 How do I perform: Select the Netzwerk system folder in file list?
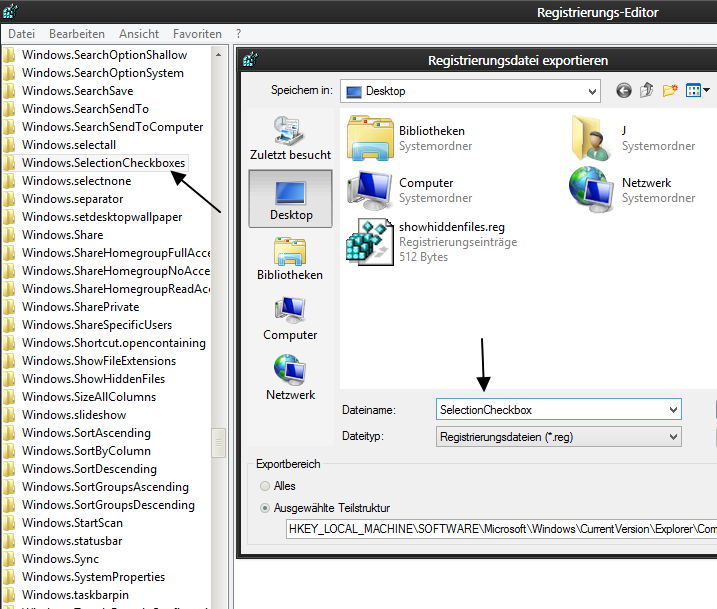(633, 190)
